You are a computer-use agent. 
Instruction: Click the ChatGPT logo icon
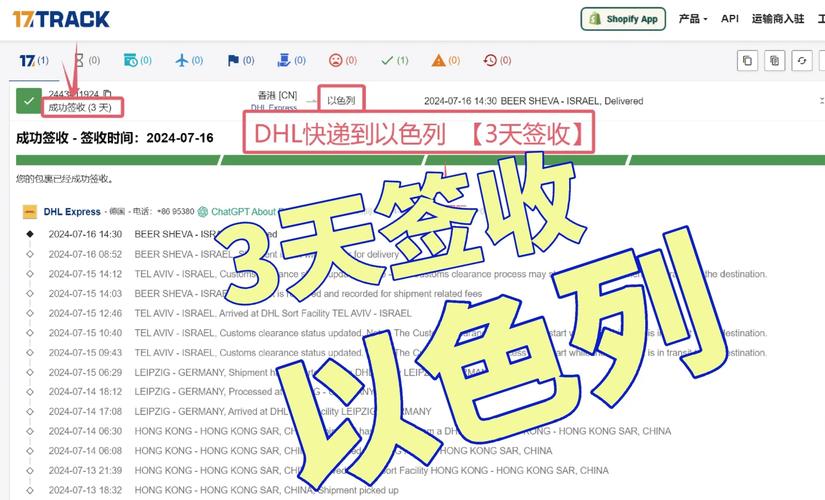[203, 212]
